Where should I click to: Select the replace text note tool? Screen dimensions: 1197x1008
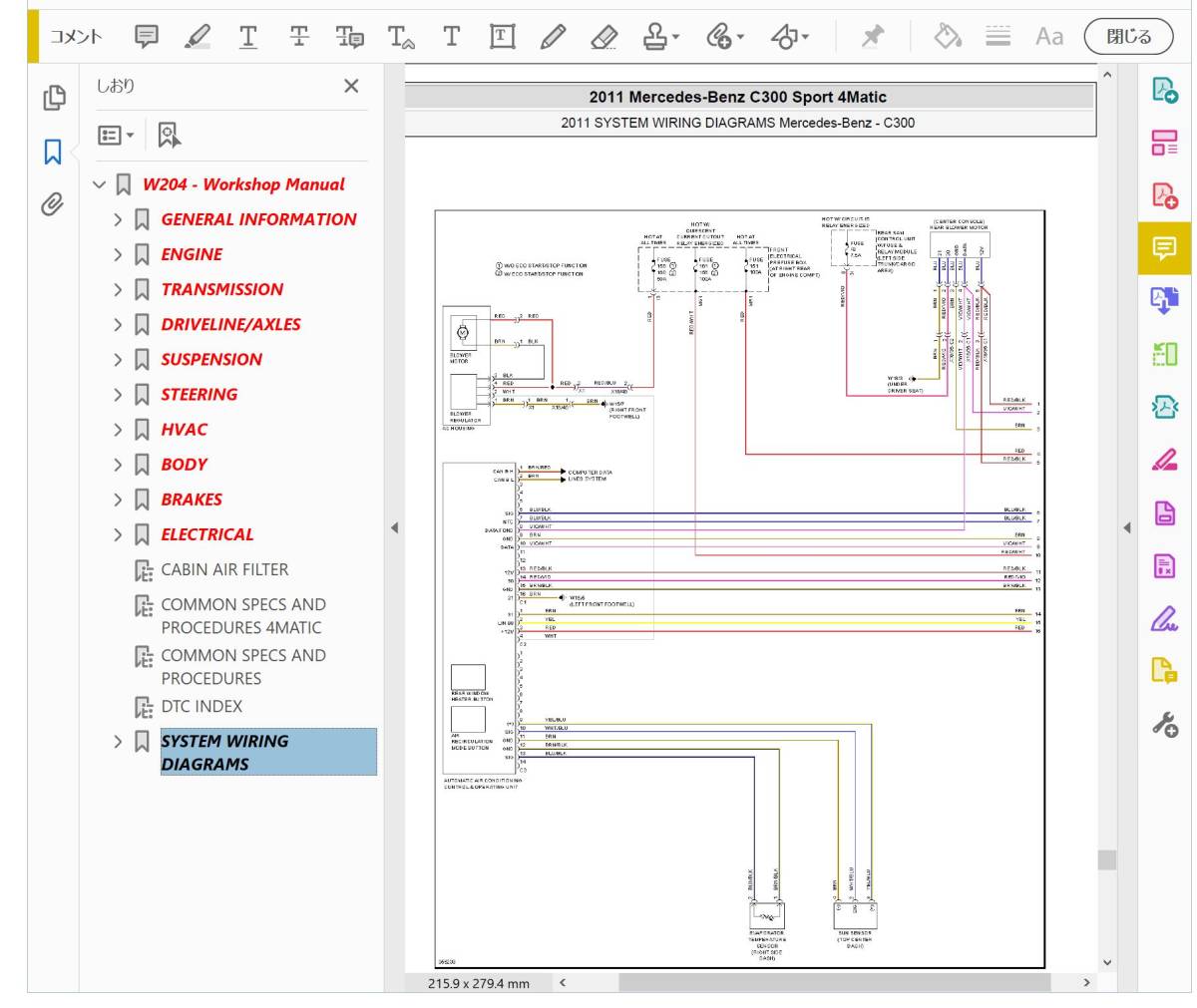click(x=350, y=37)
